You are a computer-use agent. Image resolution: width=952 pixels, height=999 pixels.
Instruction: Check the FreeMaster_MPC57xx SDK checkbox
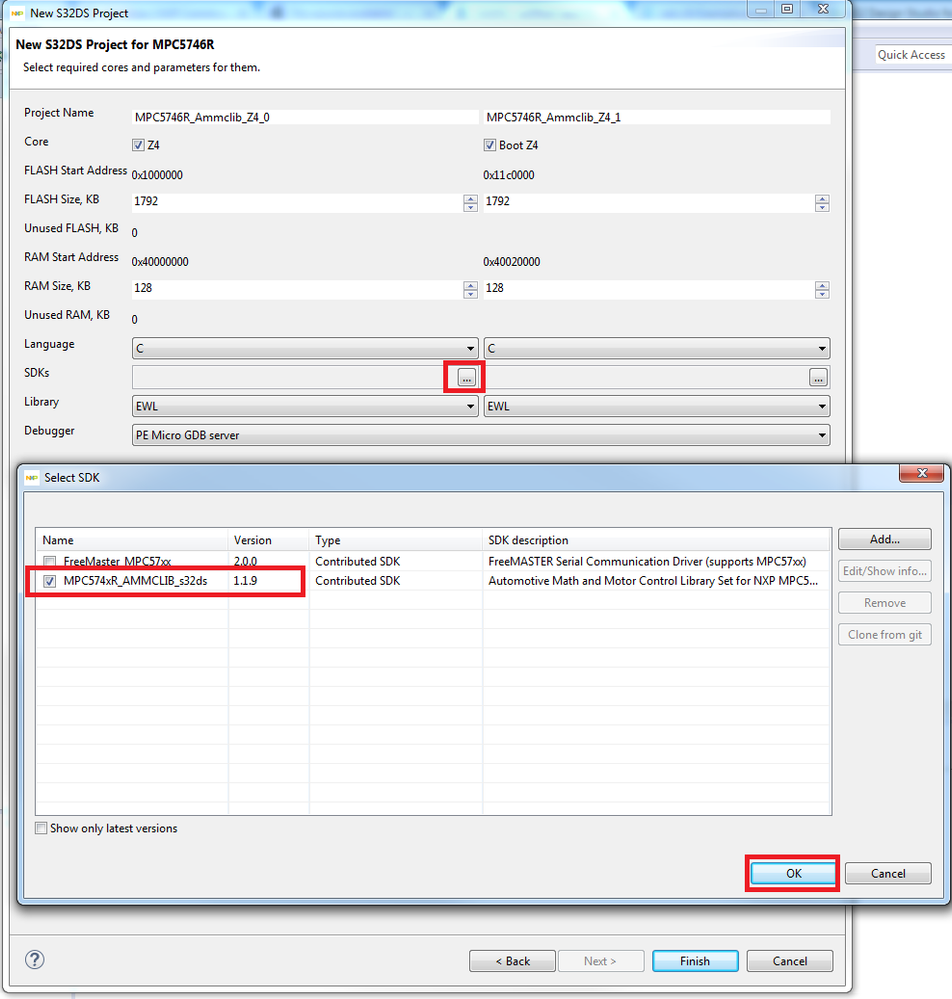tap(49, 561)
